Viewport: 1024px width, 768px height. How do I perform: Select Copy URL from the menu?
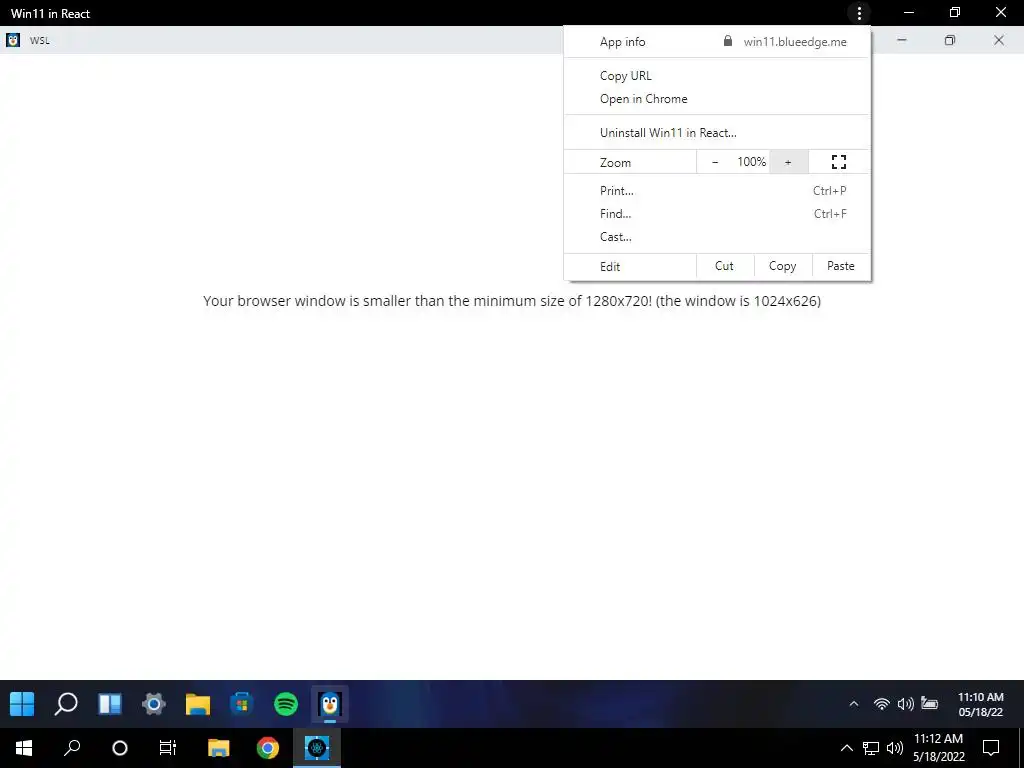point(717,76)
